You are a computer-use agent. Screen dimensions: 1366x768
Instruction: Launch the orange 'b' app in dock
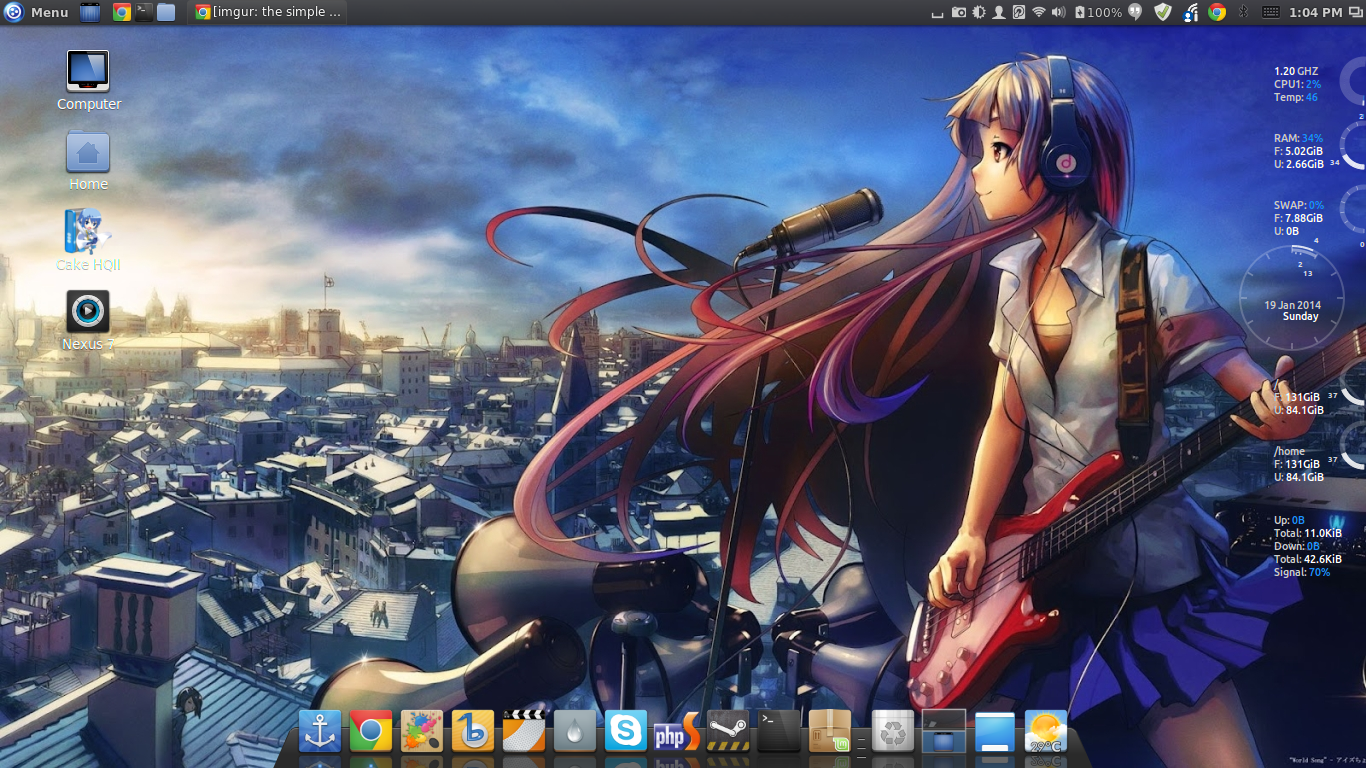pos(473,732)
